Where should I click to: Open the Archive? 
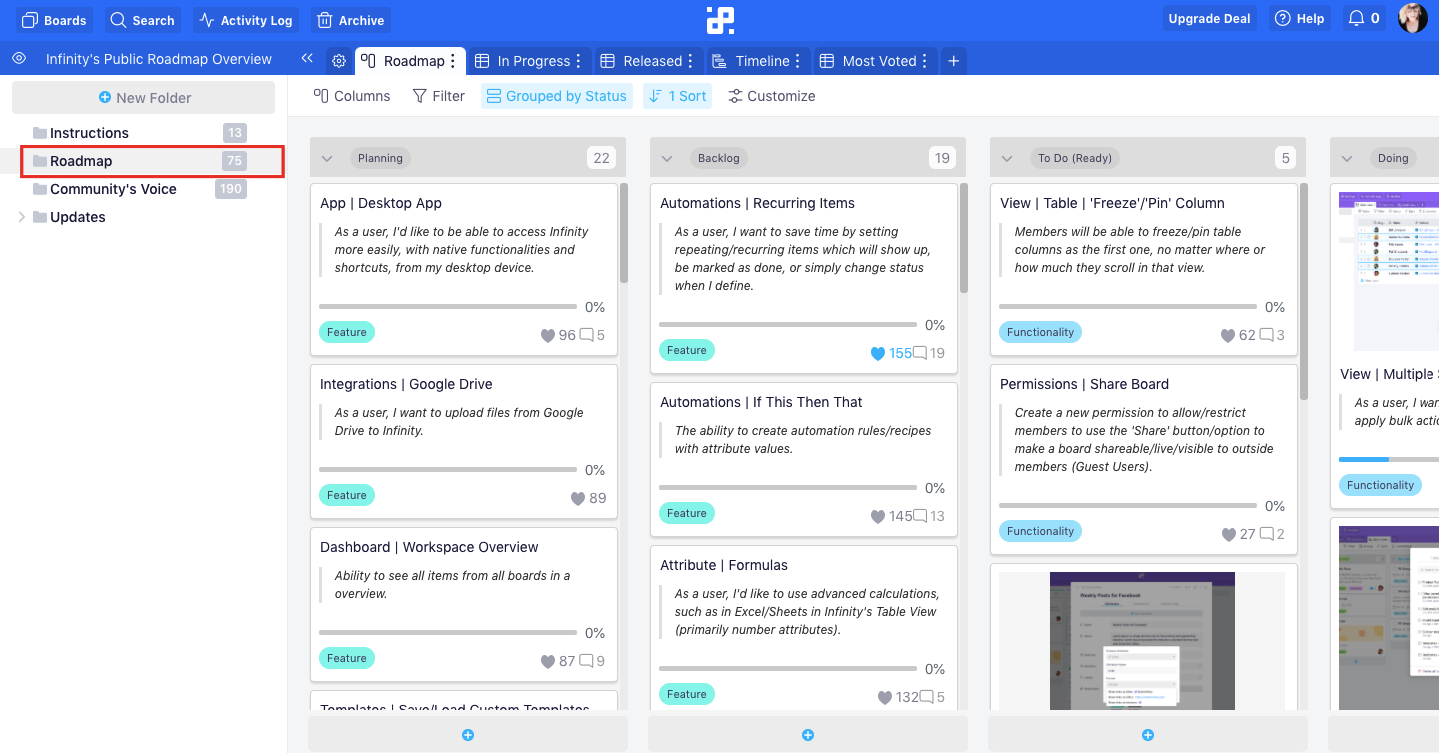point(351,20)
